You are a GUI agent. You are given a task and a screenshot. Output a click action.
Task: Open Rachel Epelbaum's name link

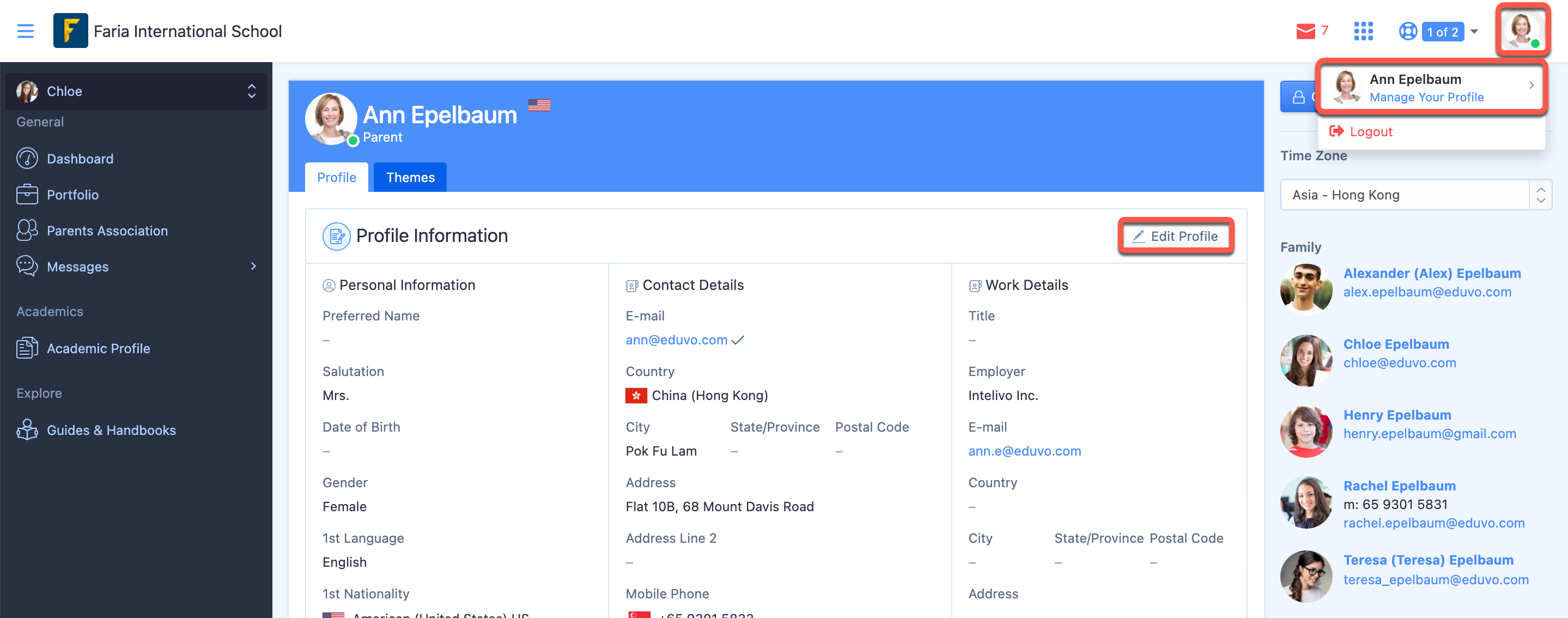[x=1400, y=486]
